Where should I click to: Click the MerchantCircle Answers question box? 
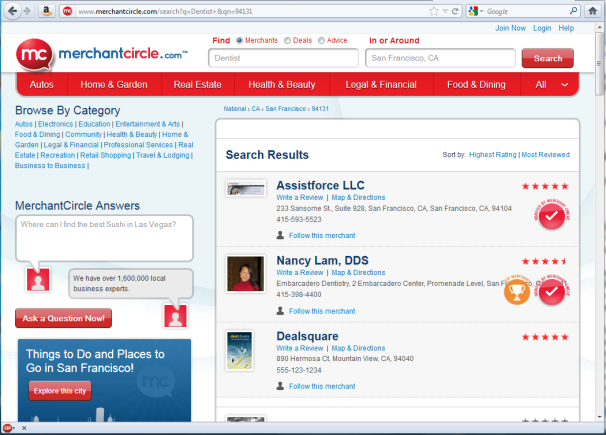pyautogui.click(x=104, y=238)
